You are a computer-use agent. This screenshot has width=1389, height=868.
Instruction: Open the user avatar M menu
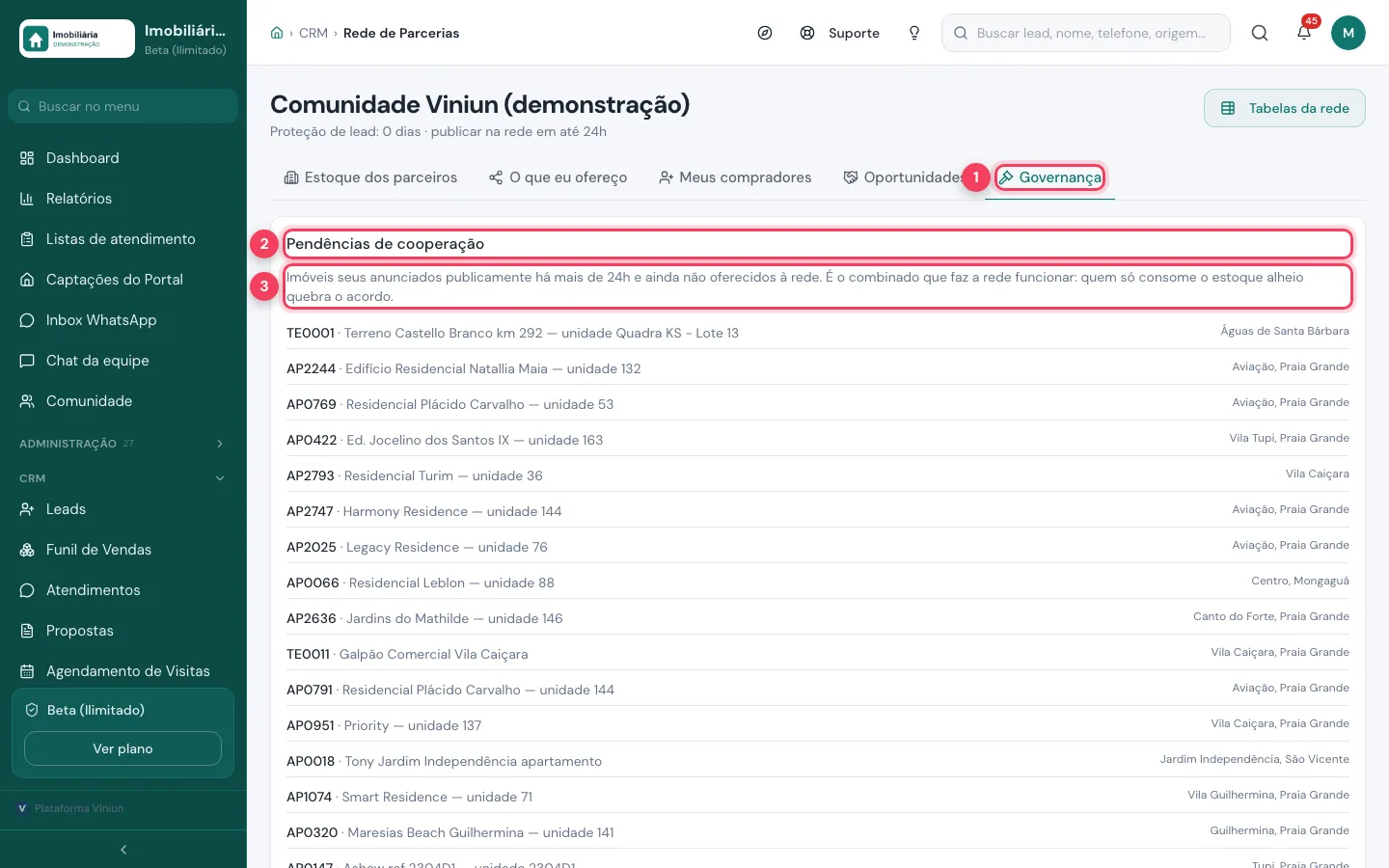coord(1348,33)
